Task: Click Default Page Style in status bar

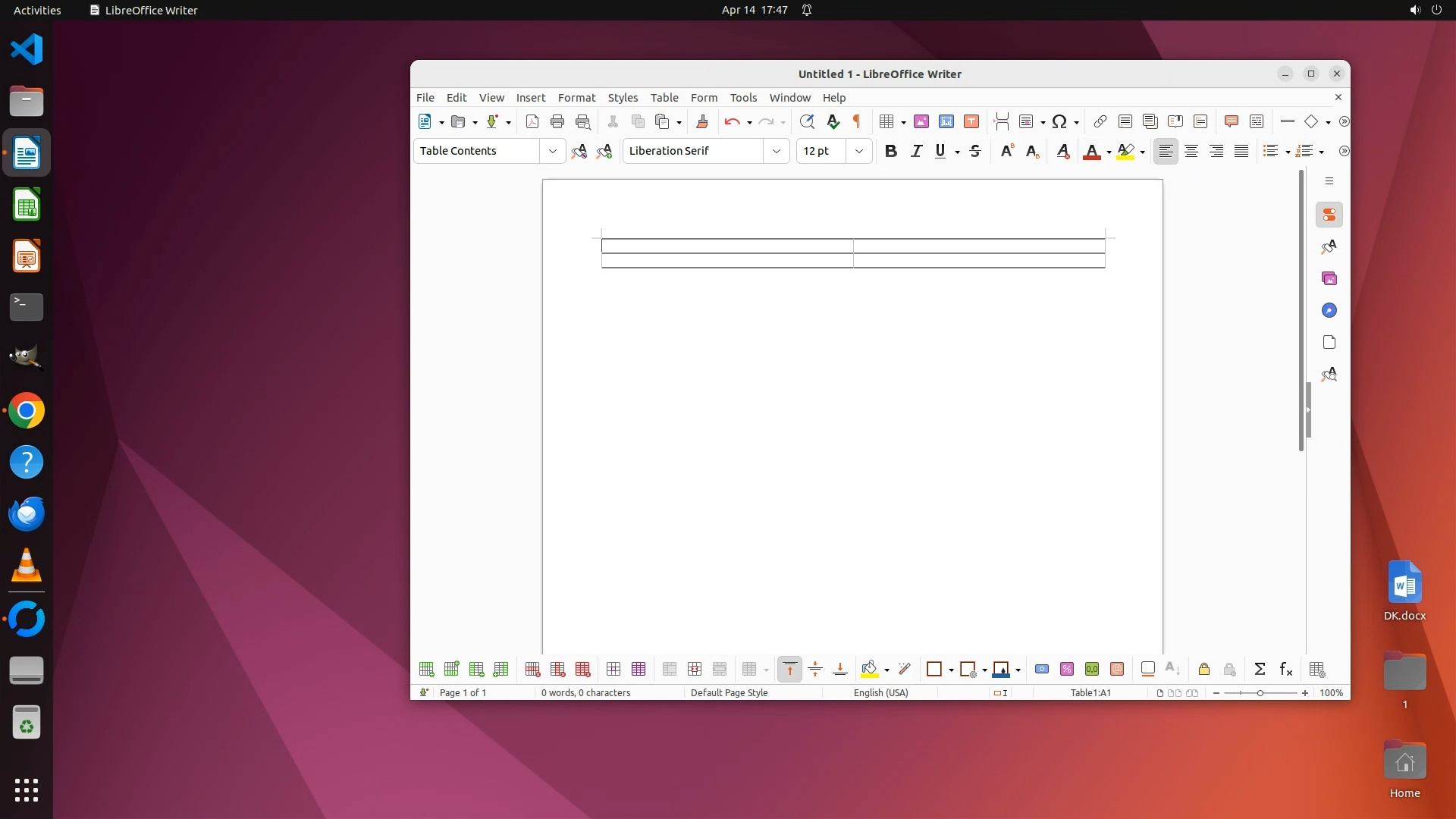Action: [x=729, y=692]
